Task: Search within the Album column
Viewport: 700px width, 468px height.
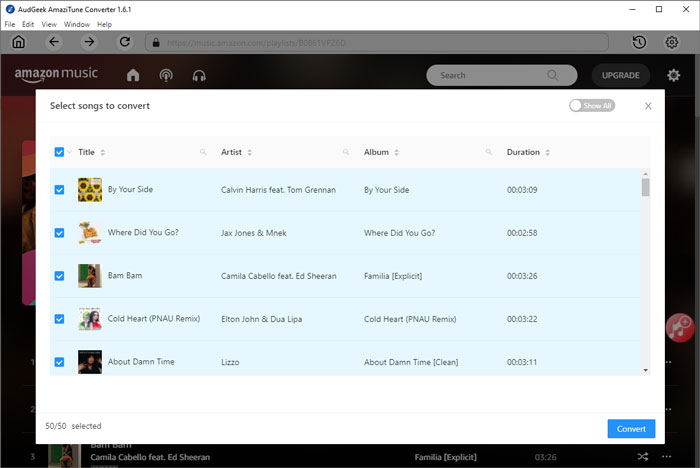Action: 489,152
